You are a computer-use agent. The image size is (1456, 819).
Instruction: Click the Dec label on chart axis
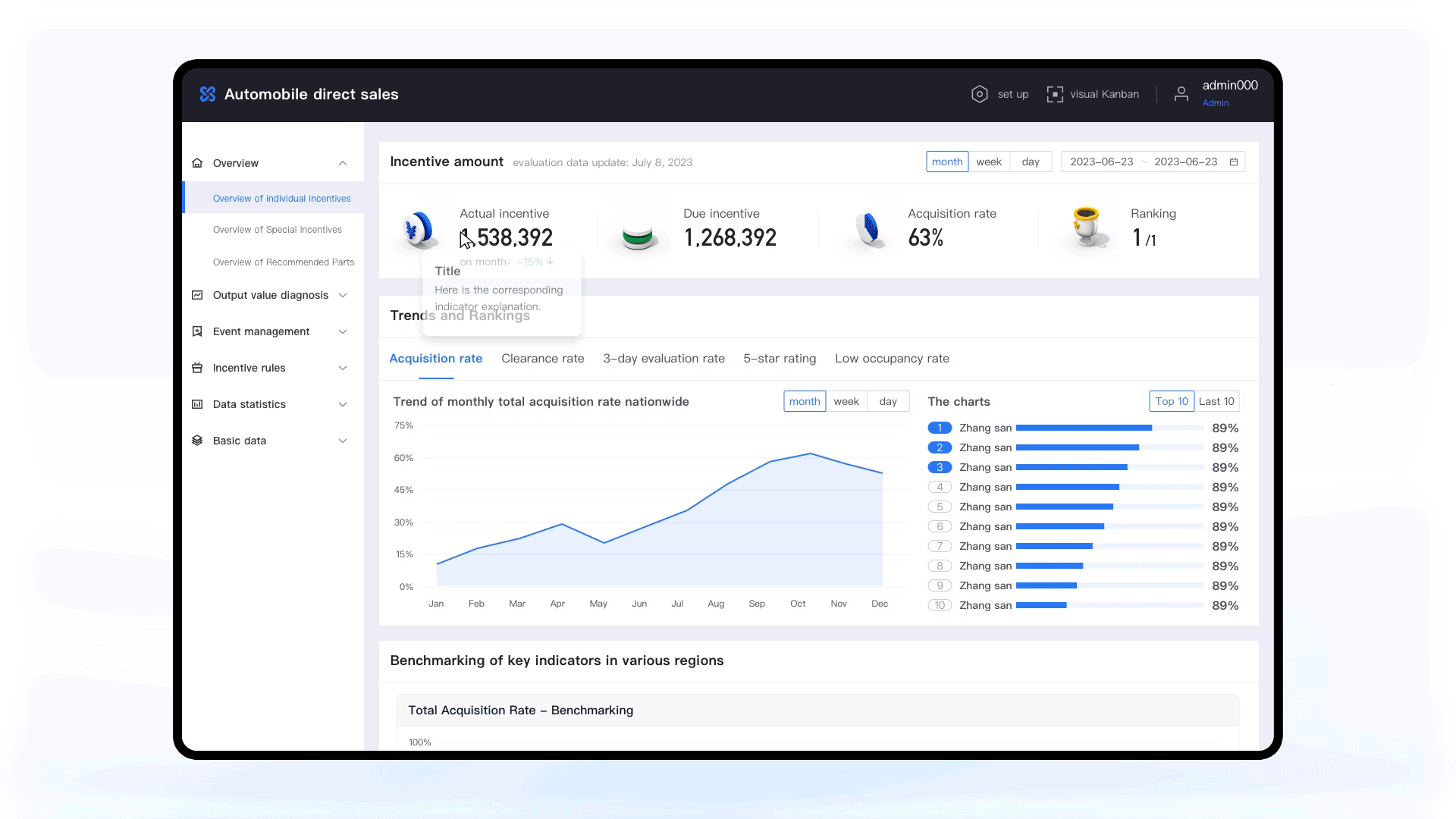[x=880, y=604]
